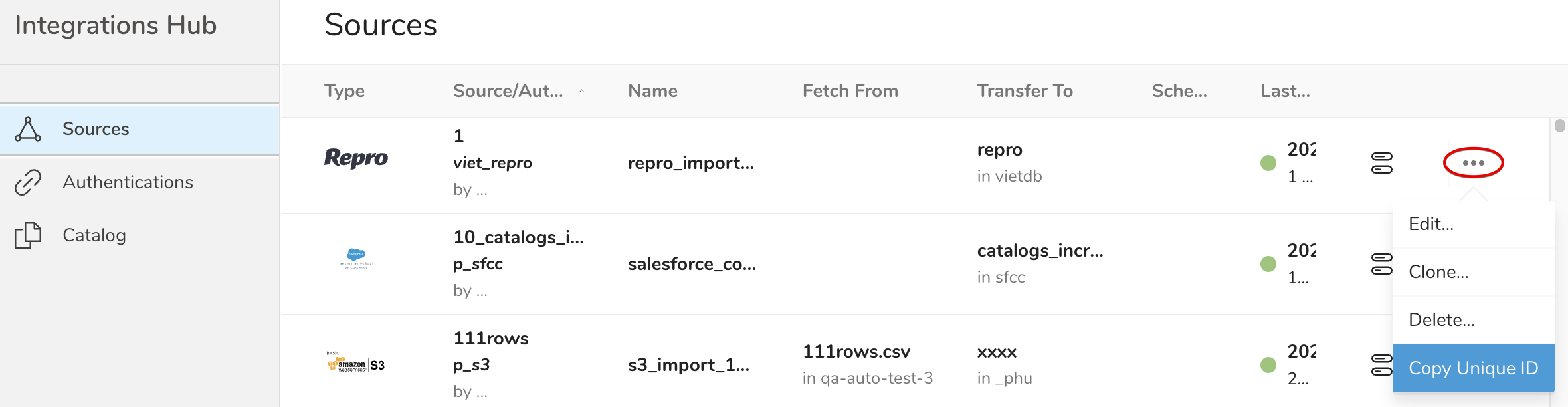Click the Salesforce Commerce Cloud logo

pyautogui.click(x=357, y=258)
